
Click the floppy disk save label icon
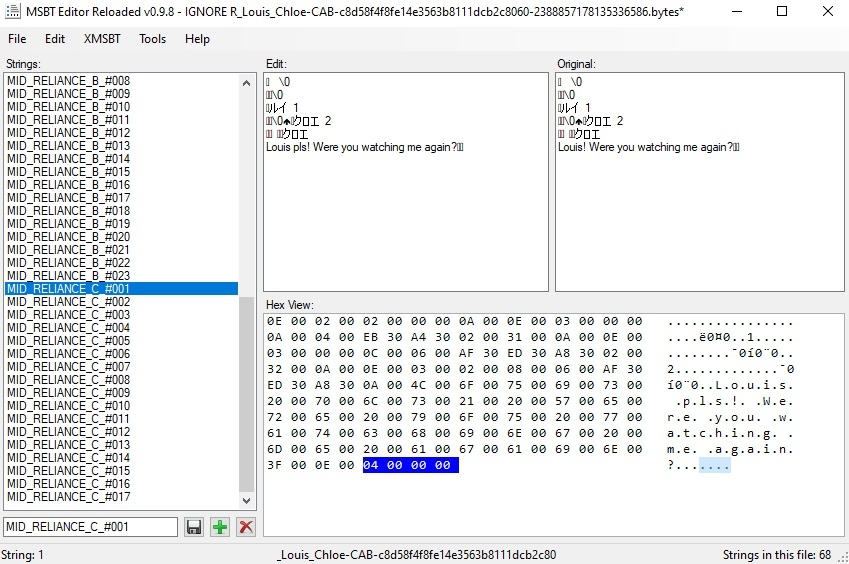click(194, 527)
